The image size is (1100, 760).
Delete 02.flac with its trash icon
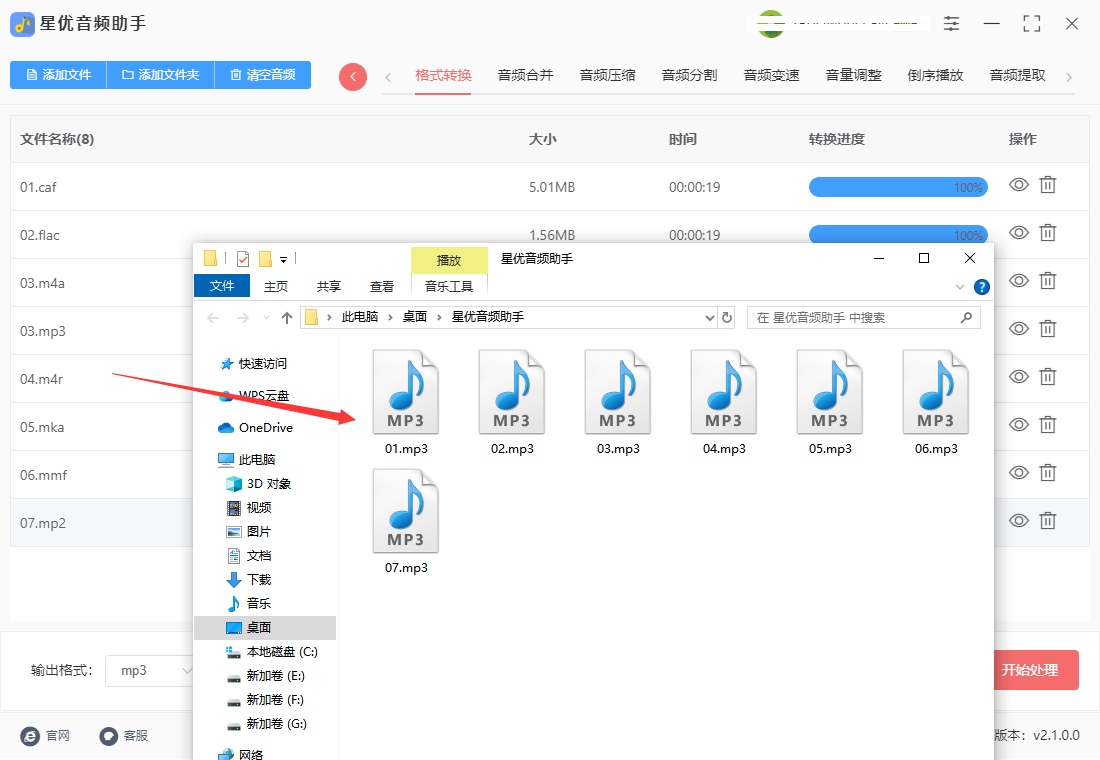[x=1047, y=232]
